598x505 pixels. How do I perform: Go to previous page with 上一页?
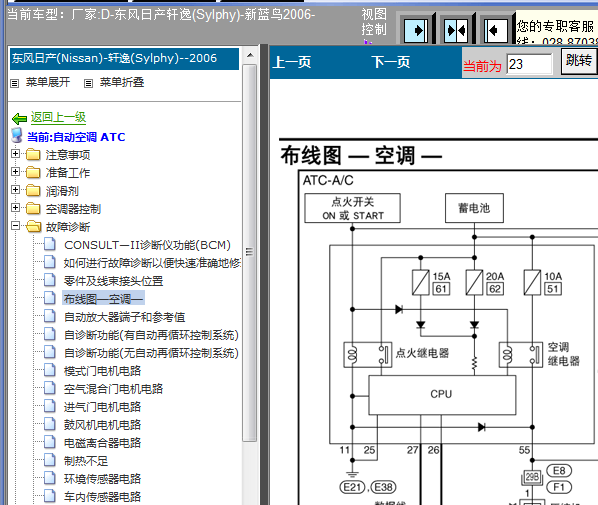(292, 62)
